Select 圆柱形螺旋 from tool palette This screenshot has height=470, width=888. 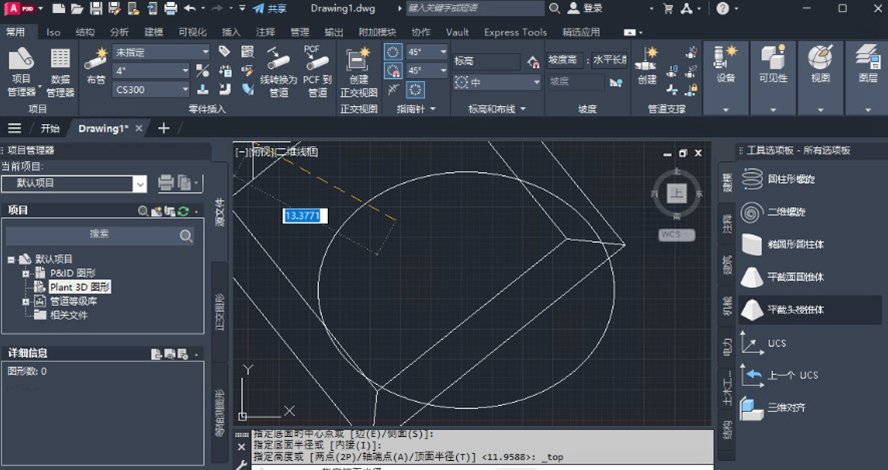click(x=780, y=180)
